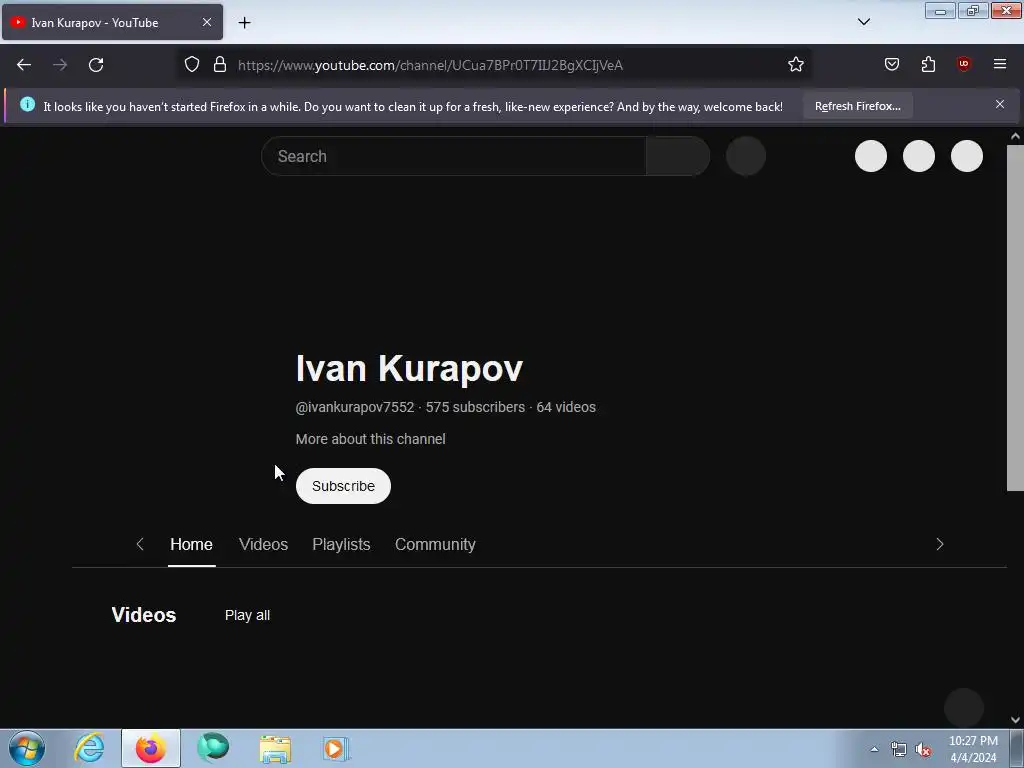Viewport: 1024px width, 768px height.
Task: Go back with the browser back arrow
Action: point(24,65)
